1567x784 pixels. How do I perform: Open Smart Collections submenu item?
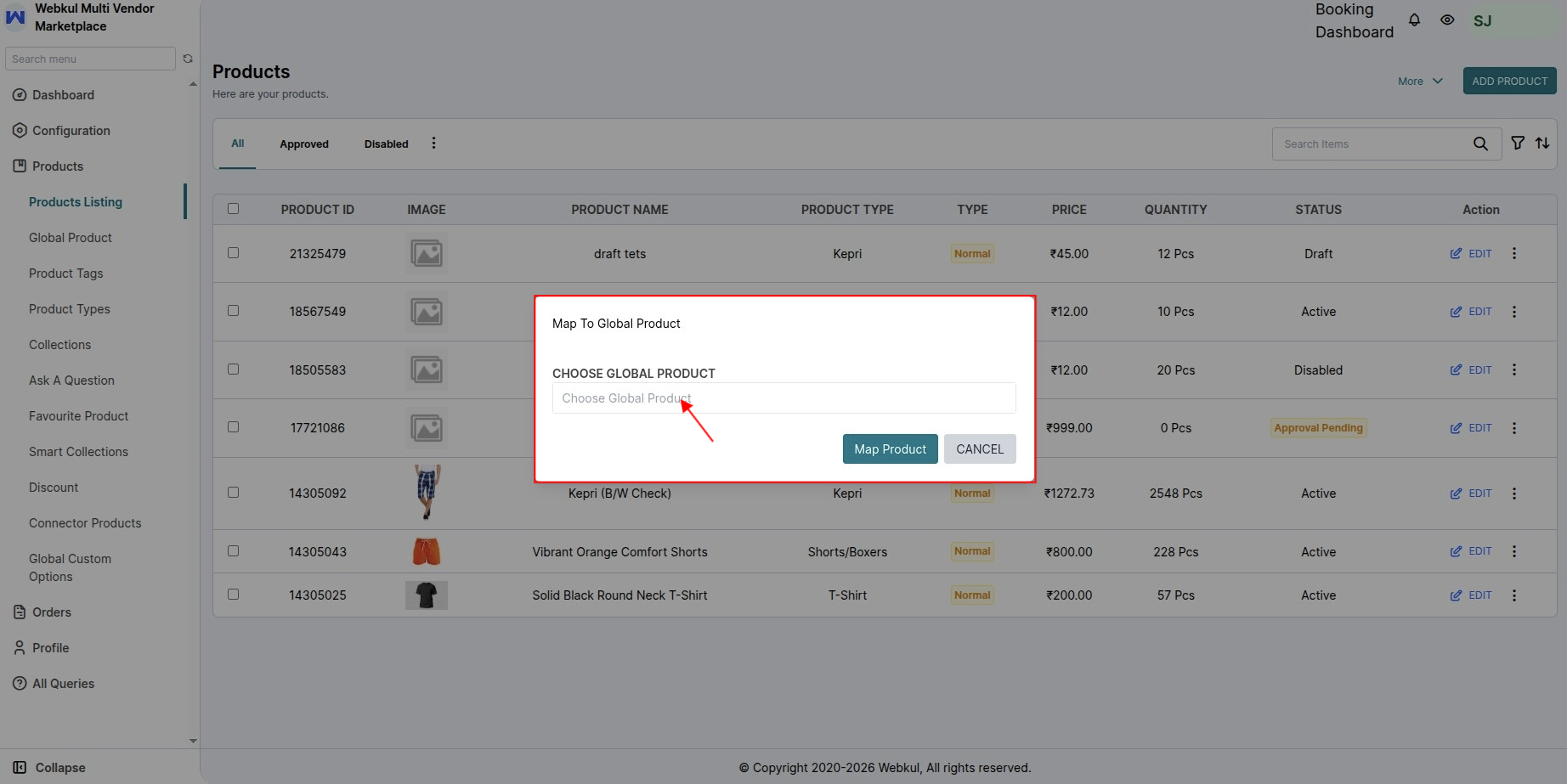(x=79, y=452)
